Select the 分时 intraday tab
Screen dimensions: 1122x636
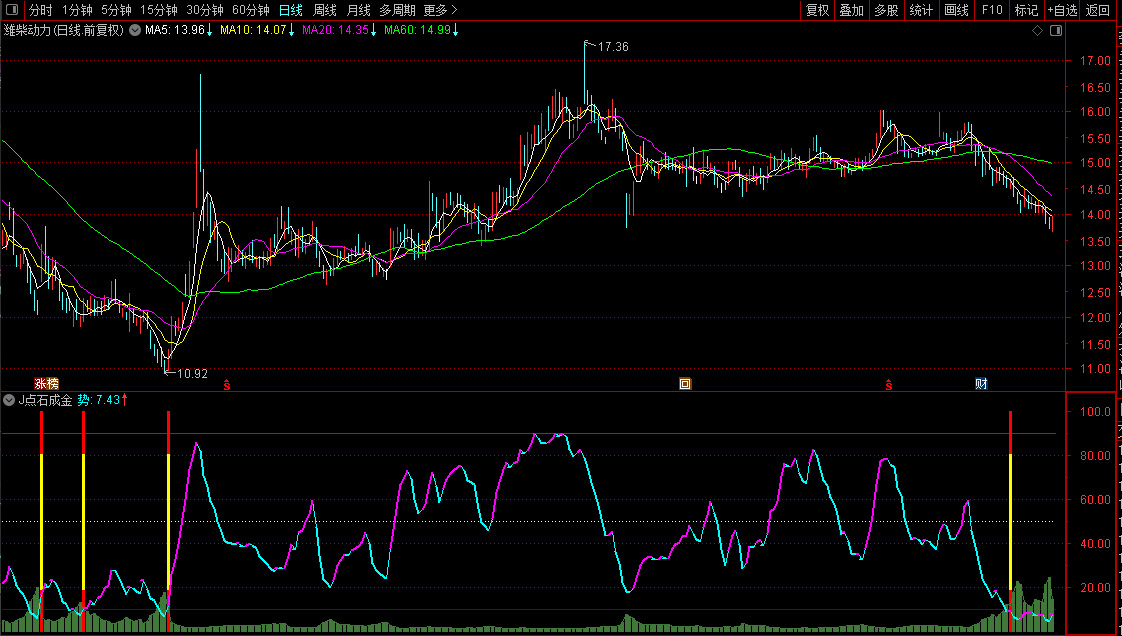[x=41, y=10]
